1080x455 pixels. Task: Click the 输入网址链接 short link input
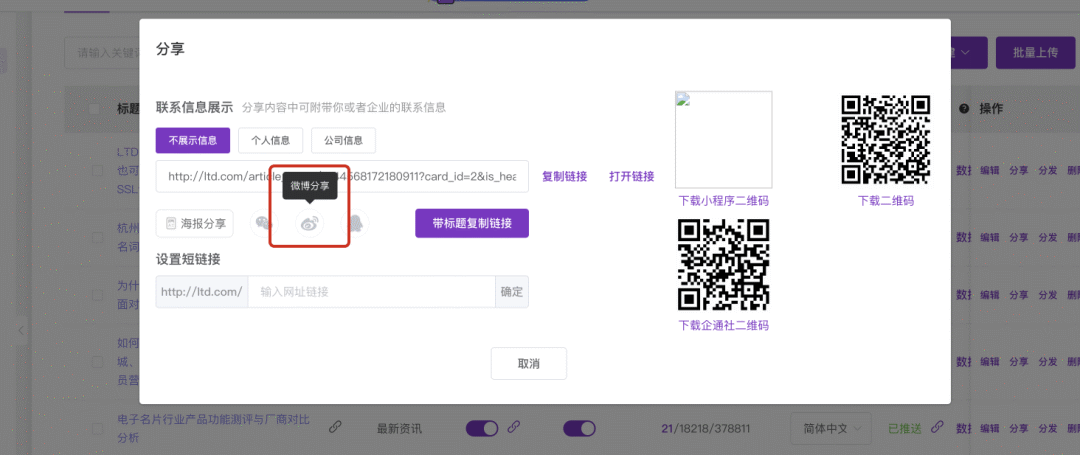[371, 292]
